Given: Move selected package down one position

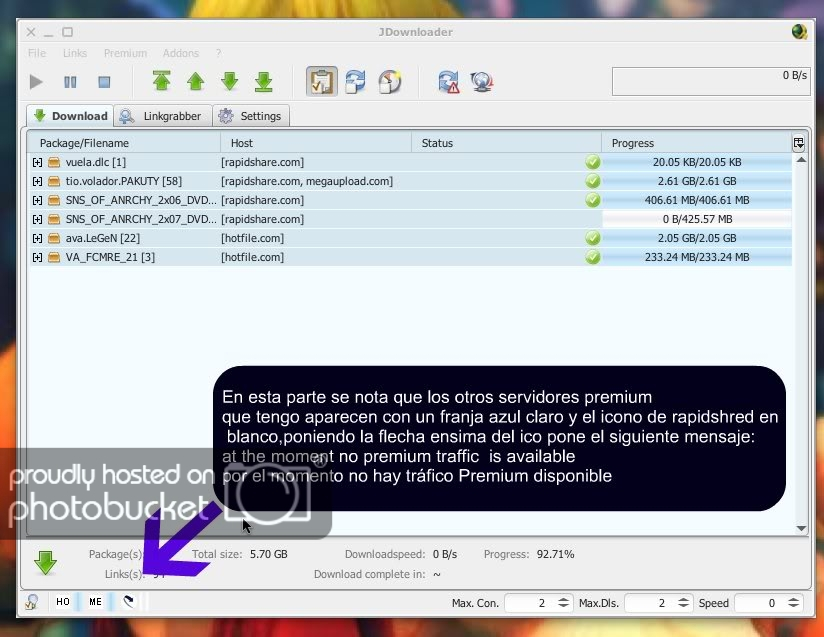Looking at the screenshot, I should 230,81.
